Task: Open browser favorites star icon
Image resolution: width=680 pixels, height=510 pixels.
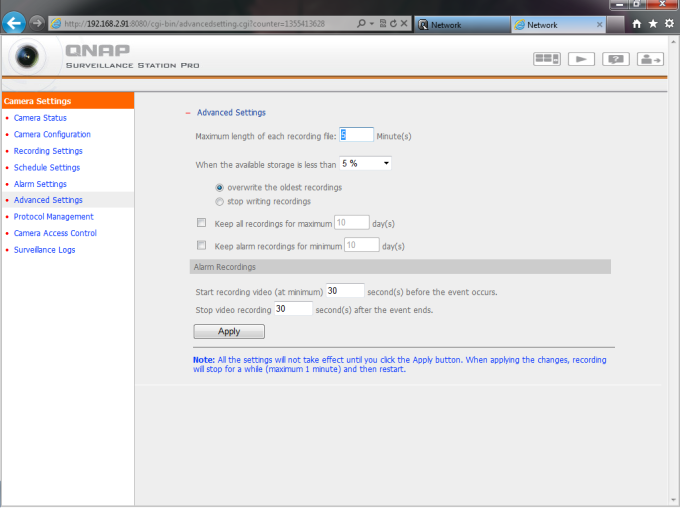Action: [x=653, y=24]
